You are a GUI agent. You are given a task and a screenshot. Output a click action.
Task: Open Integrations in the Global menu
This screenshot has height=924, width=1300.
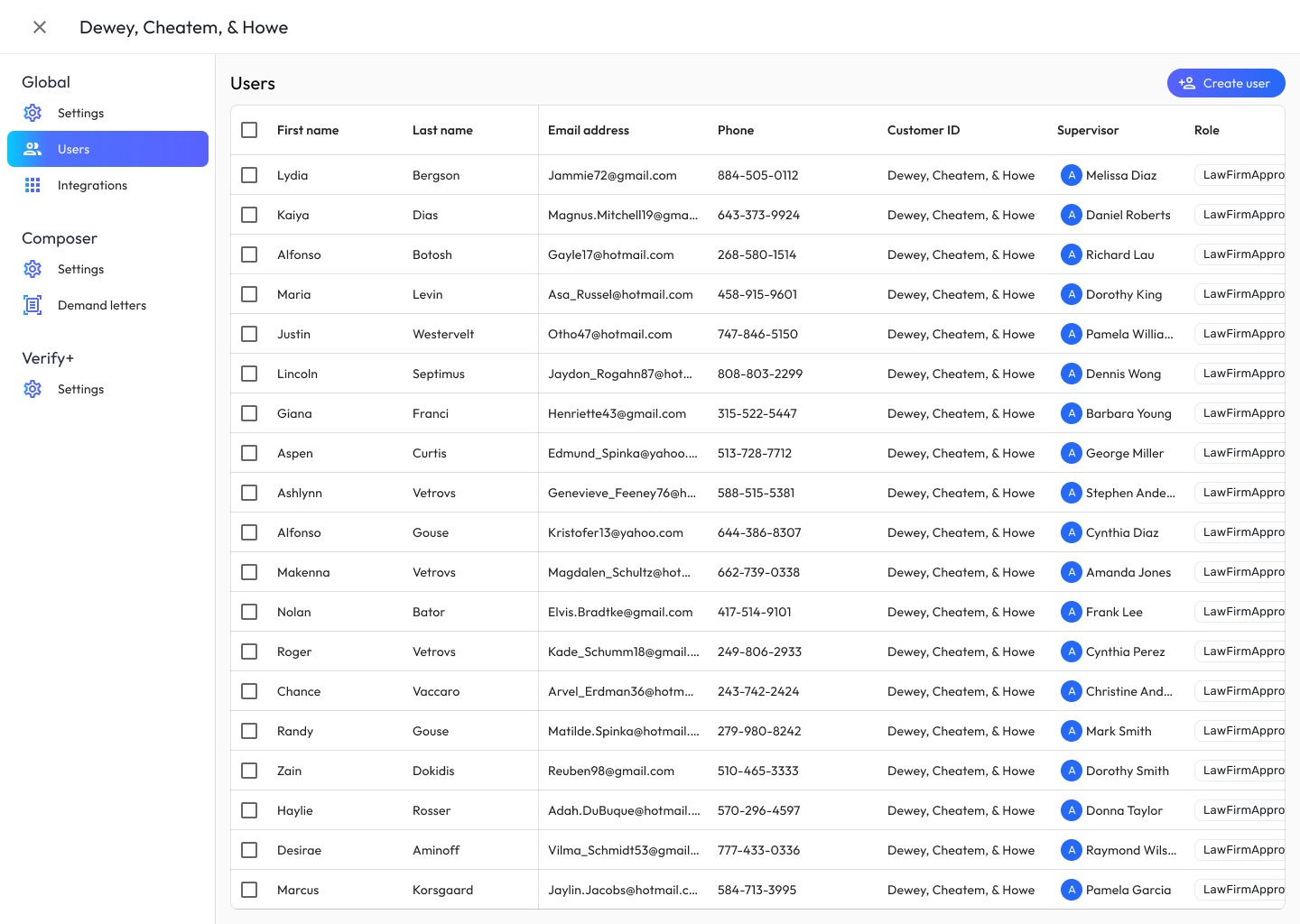pos(92,185)
